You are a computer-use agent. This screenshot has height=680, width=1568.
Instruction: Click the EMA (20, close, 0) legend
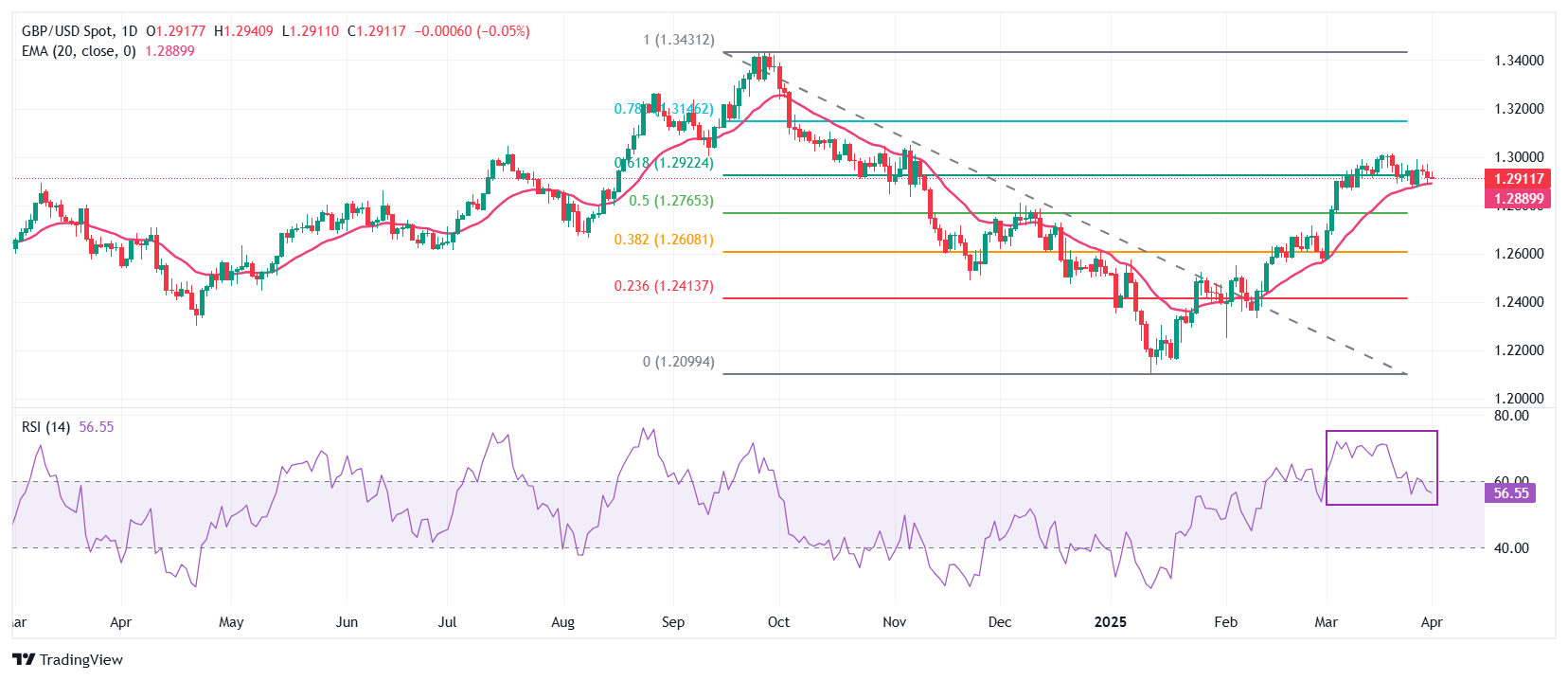[79, 51]
